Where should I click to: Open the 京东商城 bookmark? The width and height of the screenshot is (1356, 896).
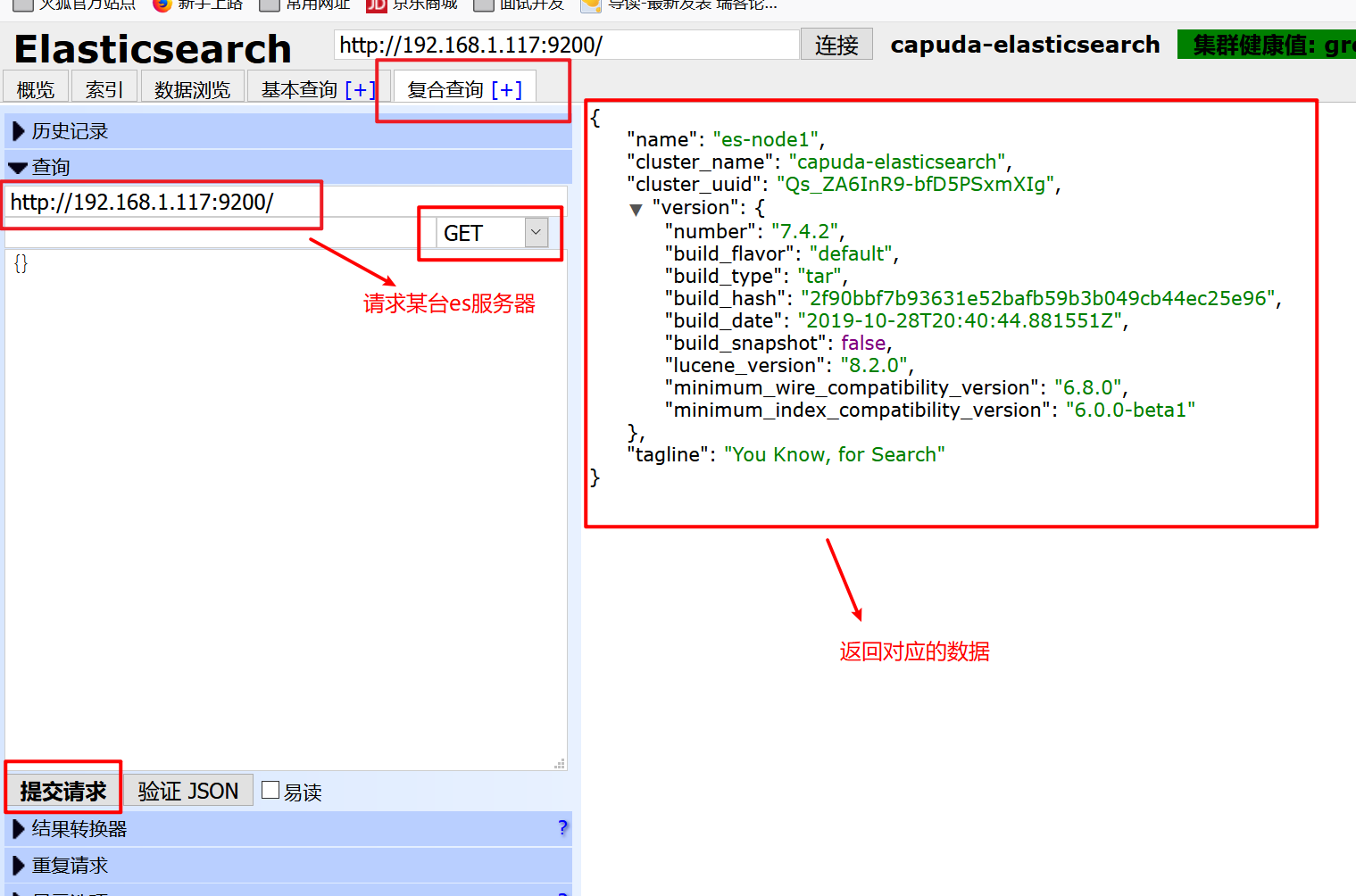(413, 4)
